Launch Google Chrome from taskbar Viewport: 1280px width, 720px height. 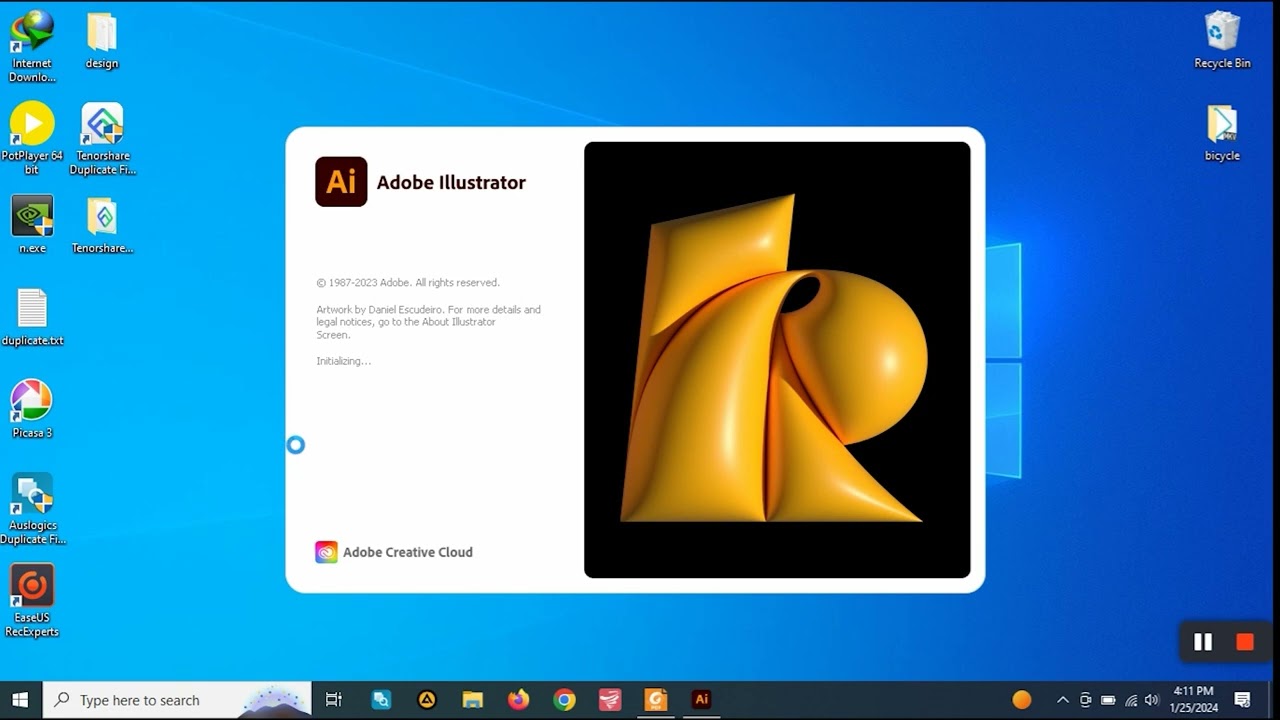click(x=564, y=700)
